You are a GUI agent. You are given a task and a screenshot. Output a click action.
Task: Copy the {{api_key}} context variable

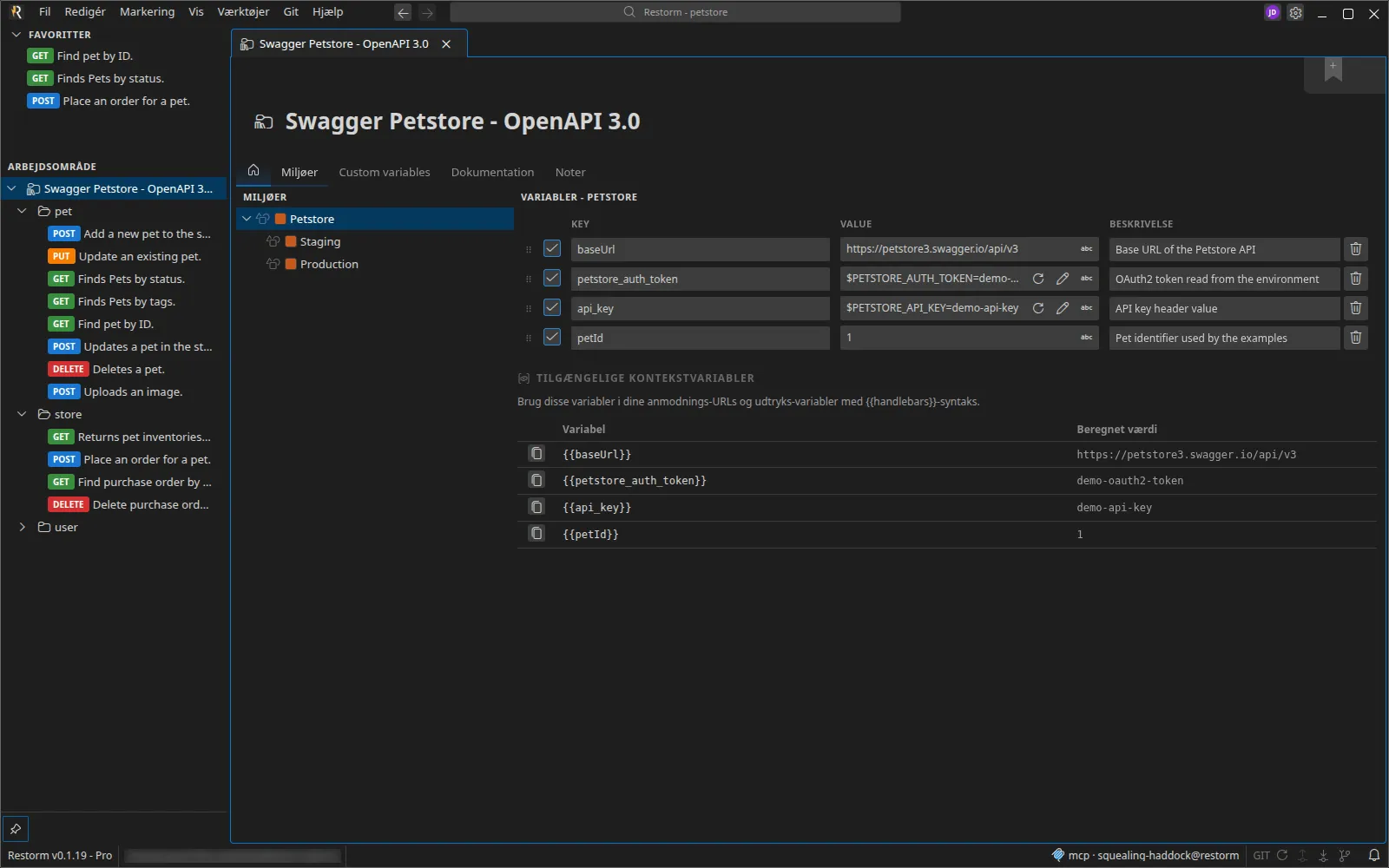pos(537,507)
